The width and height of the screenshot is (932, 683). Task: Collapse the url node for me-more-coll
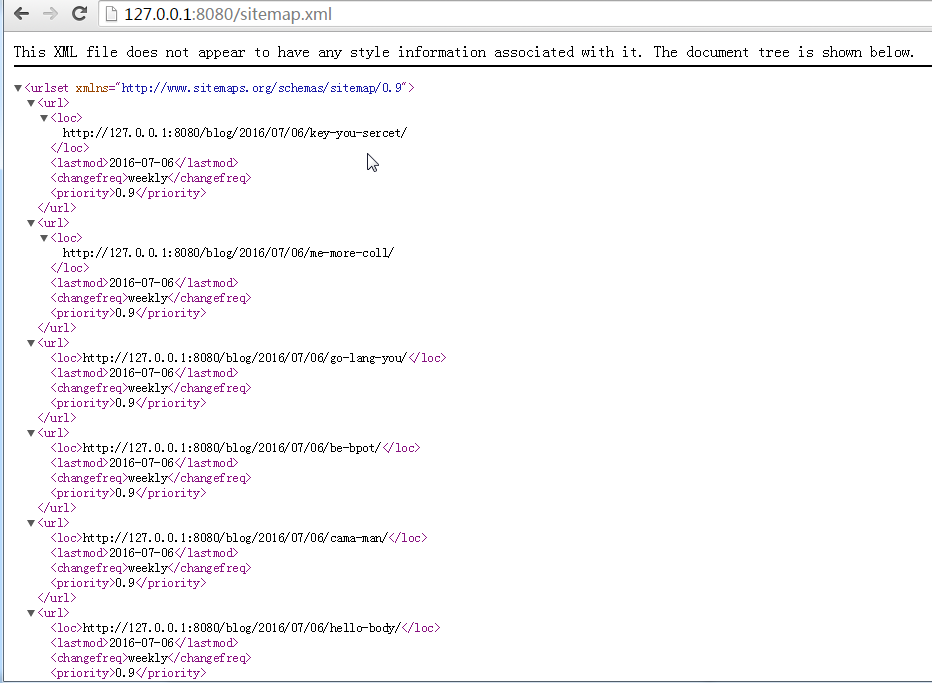point(31,223)
